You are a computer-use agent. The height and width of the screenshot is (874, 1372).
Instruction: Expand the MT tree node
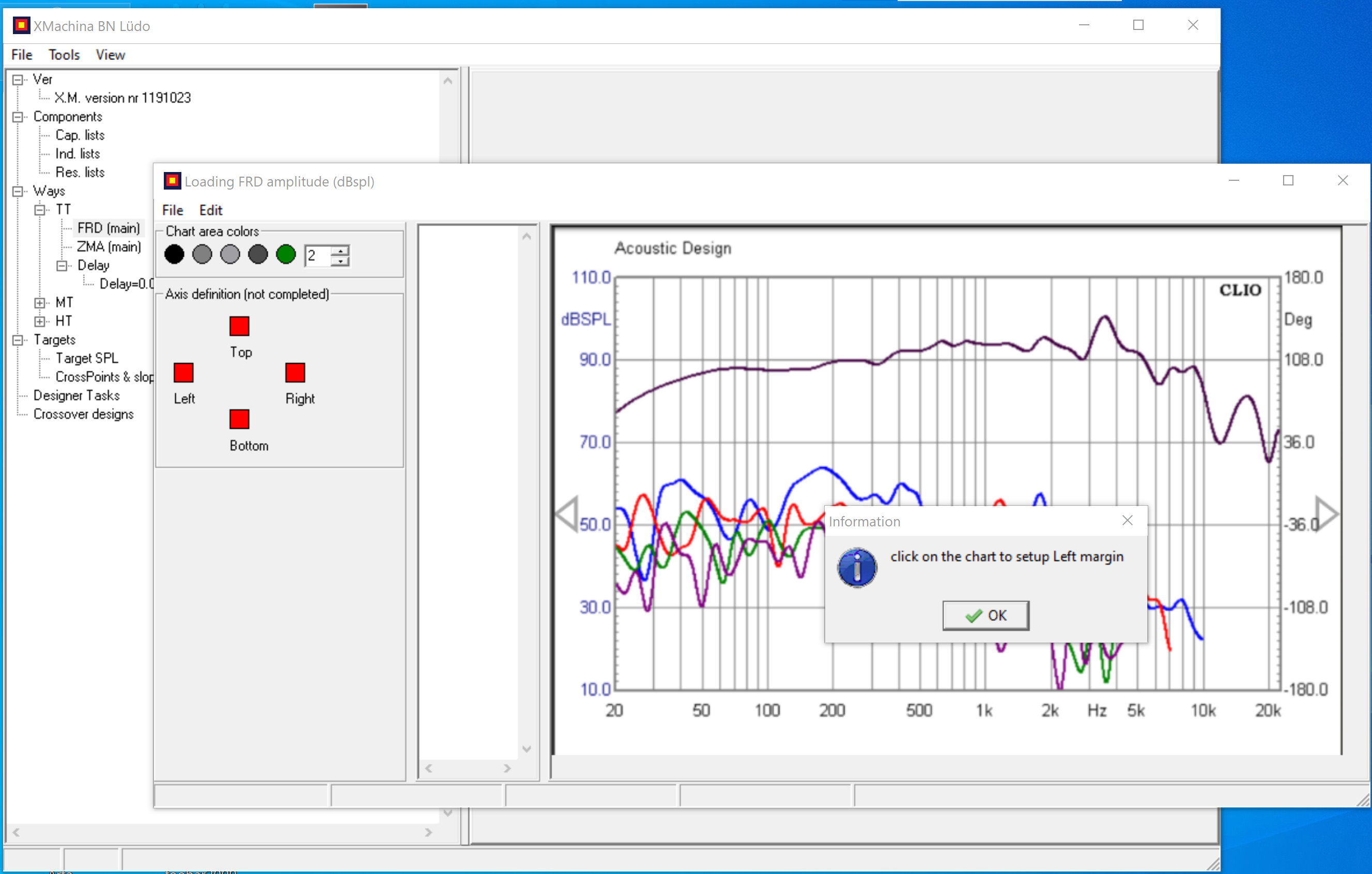[x=40, y=303]
